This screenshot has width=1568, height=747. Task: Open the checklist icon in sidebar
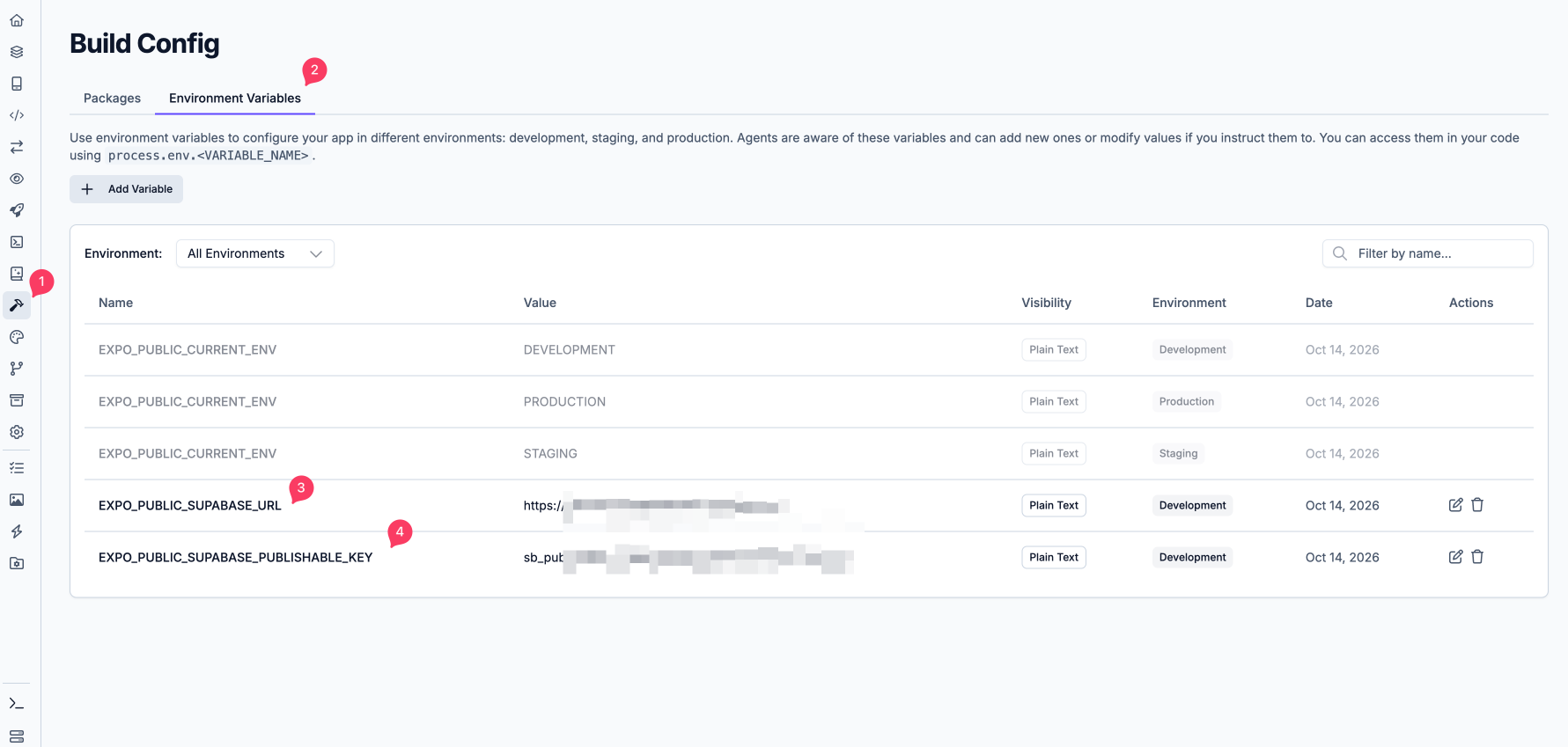[17, 468]
